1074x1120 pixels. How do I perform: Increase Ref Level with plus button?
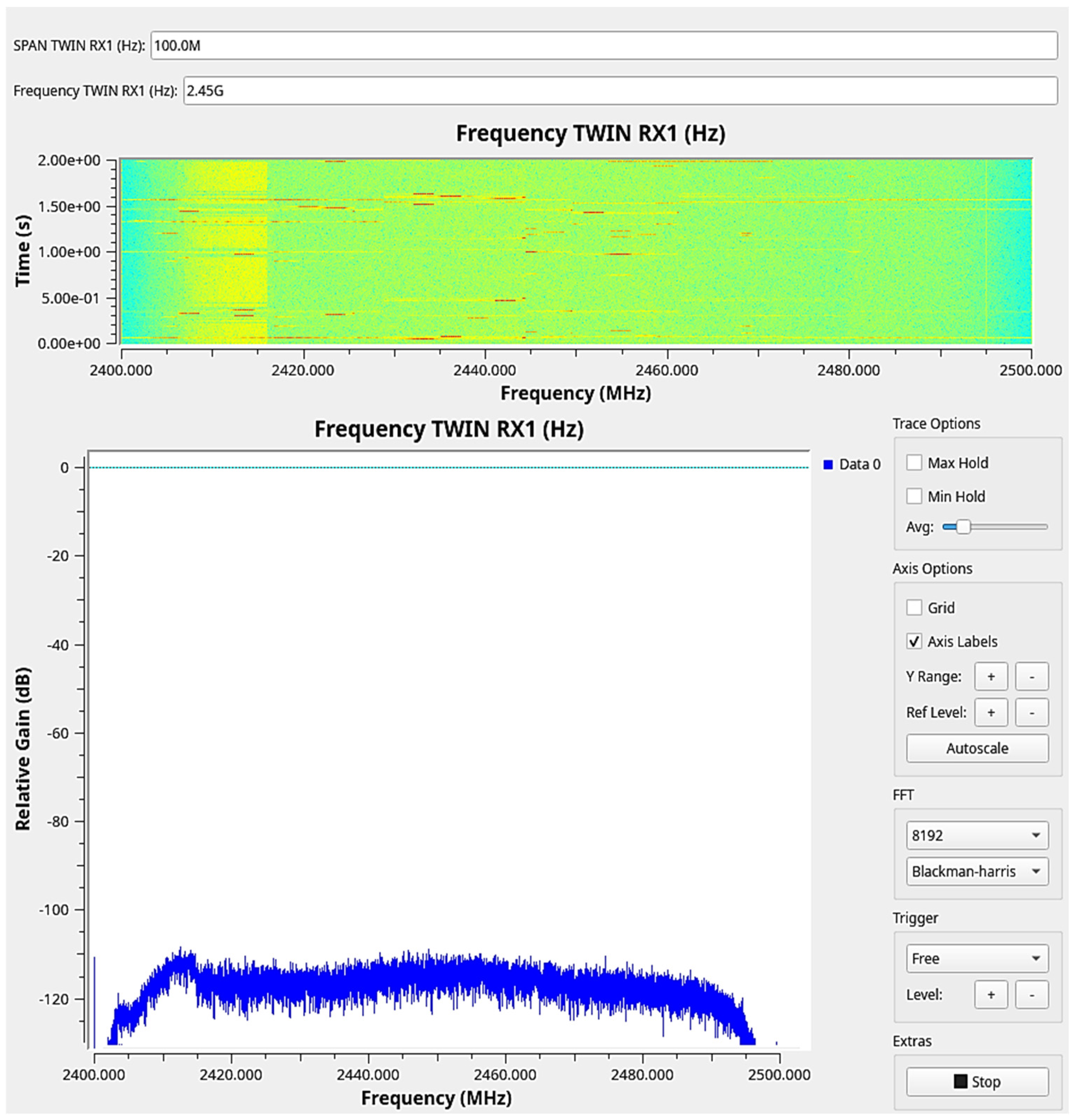[990, 712]
